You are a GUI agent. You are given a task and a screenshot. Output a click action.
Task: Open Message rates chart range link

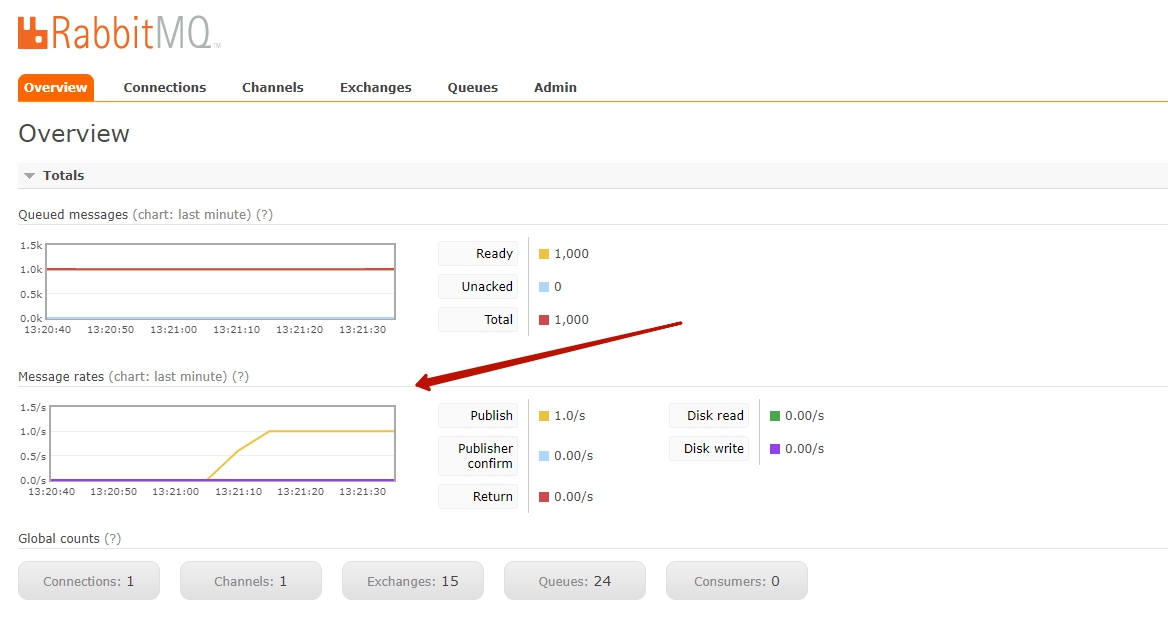pyautogui.click(x=168, y=377)
